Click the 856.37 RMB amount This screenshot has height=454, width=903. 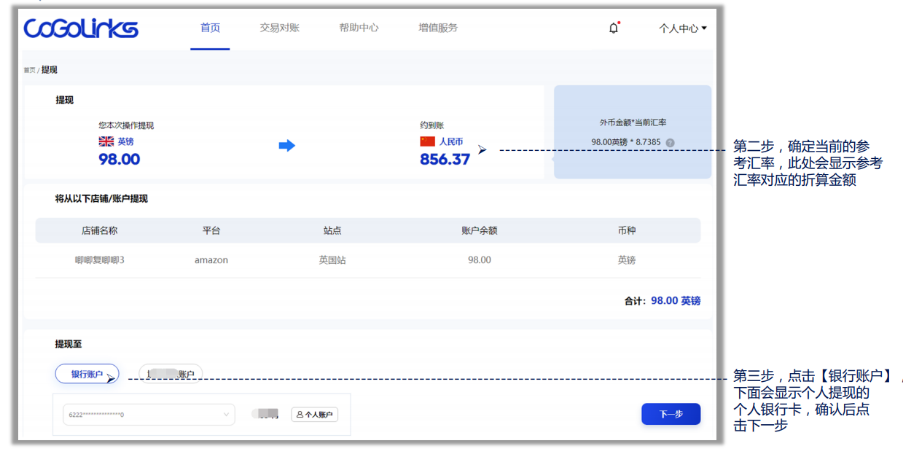pos(445,160)
